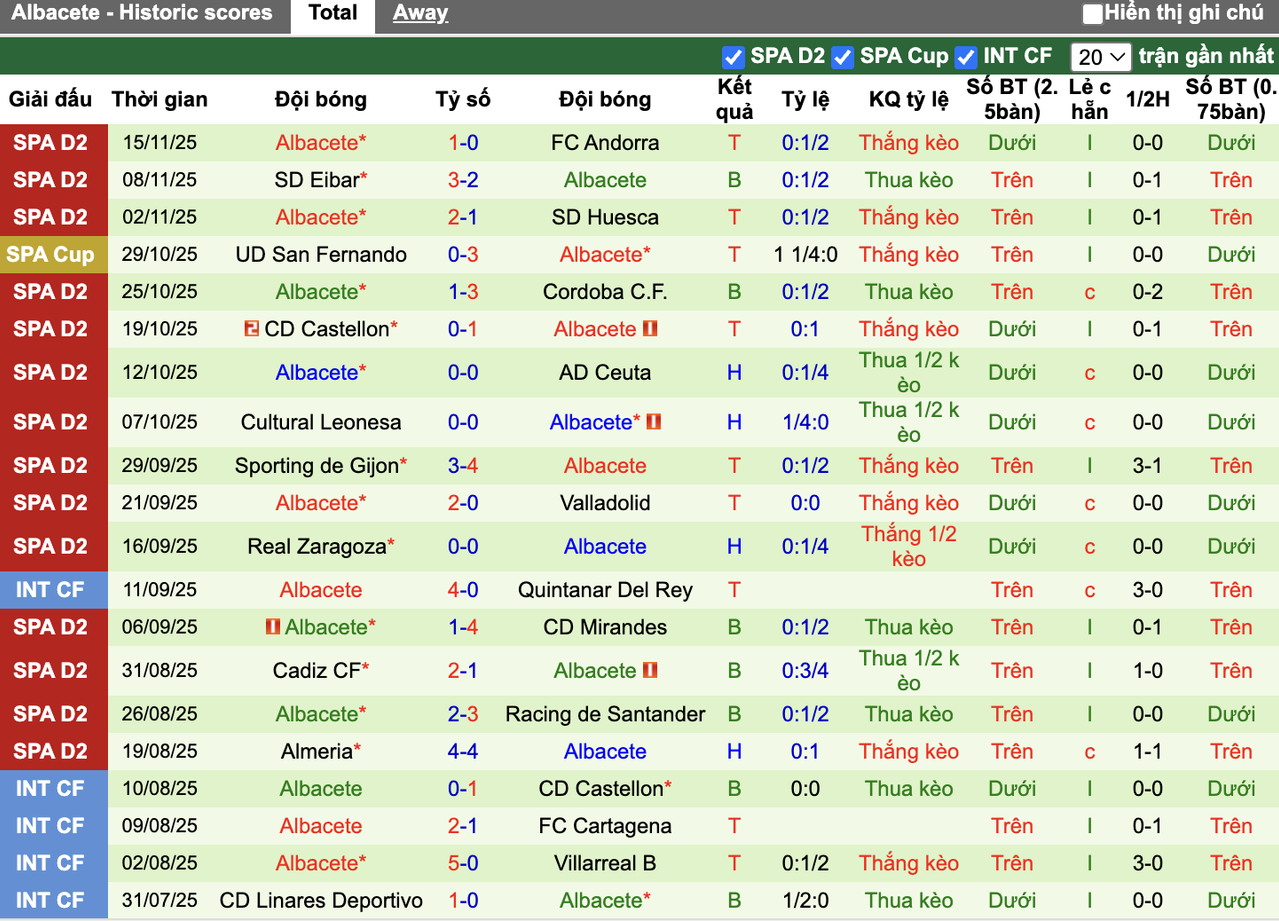Click the 3-4 score of Sporting de Gijon match
Viewport: 1279px width, 921px height.
click(x=463, y=466)
